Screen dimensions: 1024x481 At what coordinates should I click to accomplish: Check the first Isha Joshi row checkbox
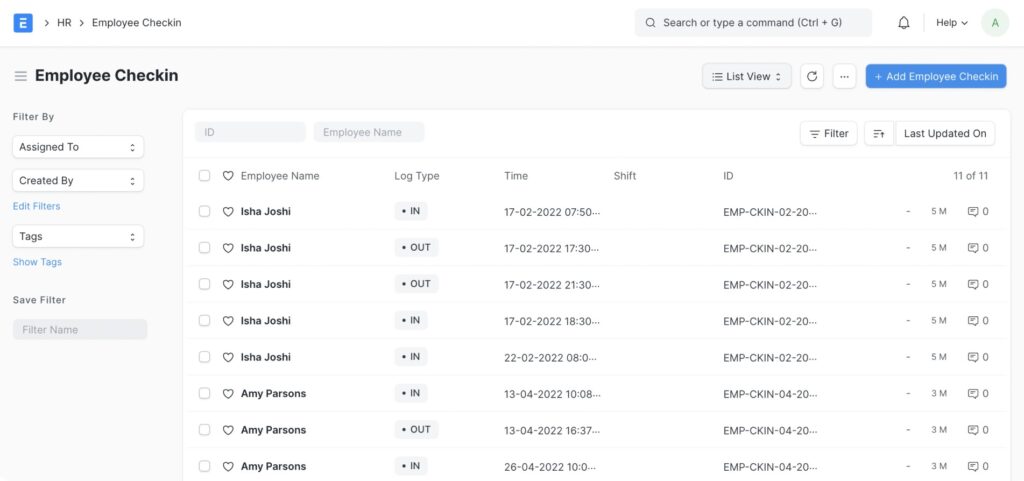coord(204,212)
